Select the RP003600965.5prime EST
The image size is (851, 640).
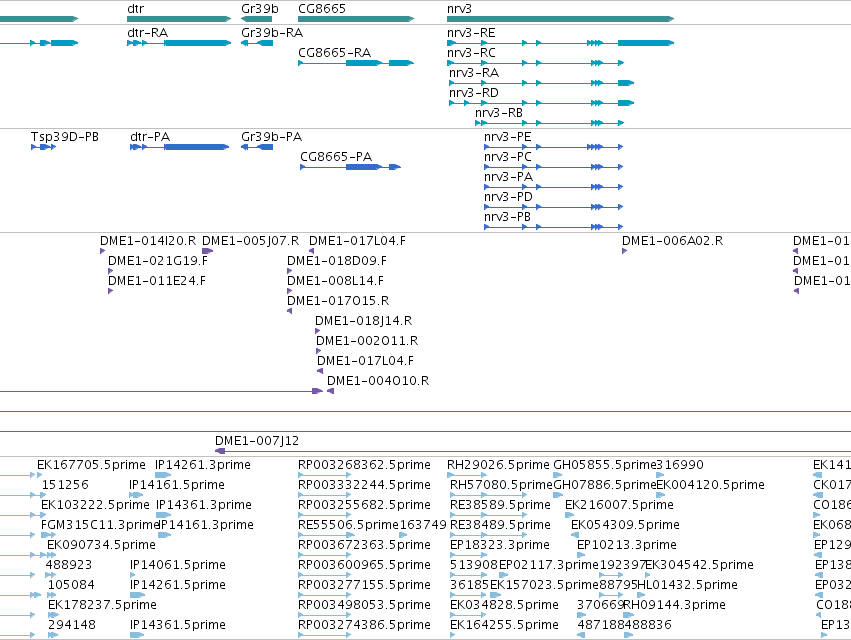tap(325, 575)
